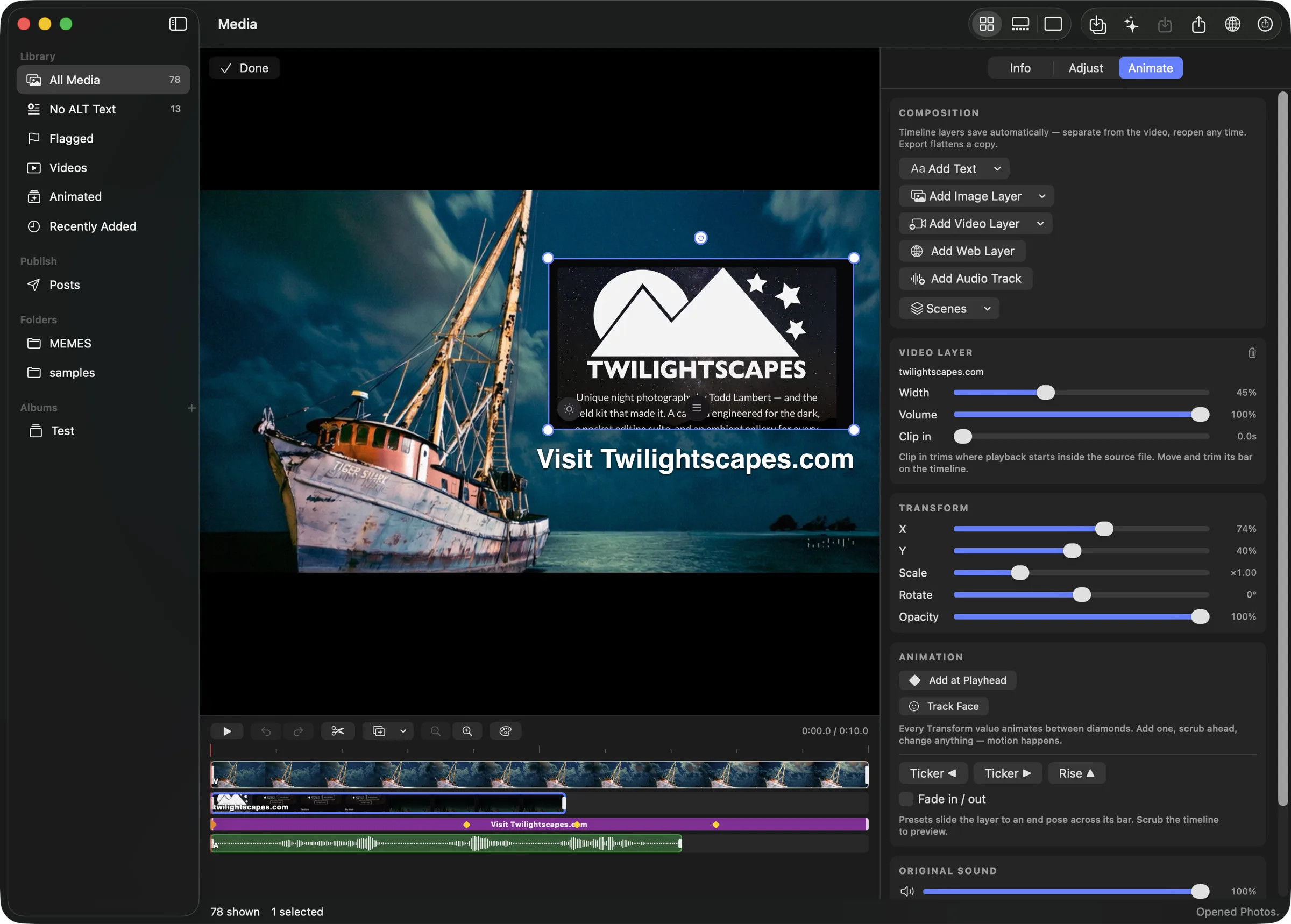Enable the Fade in / out checkbox
The width and height of the screenshot is (1291, 924).
pyautogui.click(x=906, y=799)
